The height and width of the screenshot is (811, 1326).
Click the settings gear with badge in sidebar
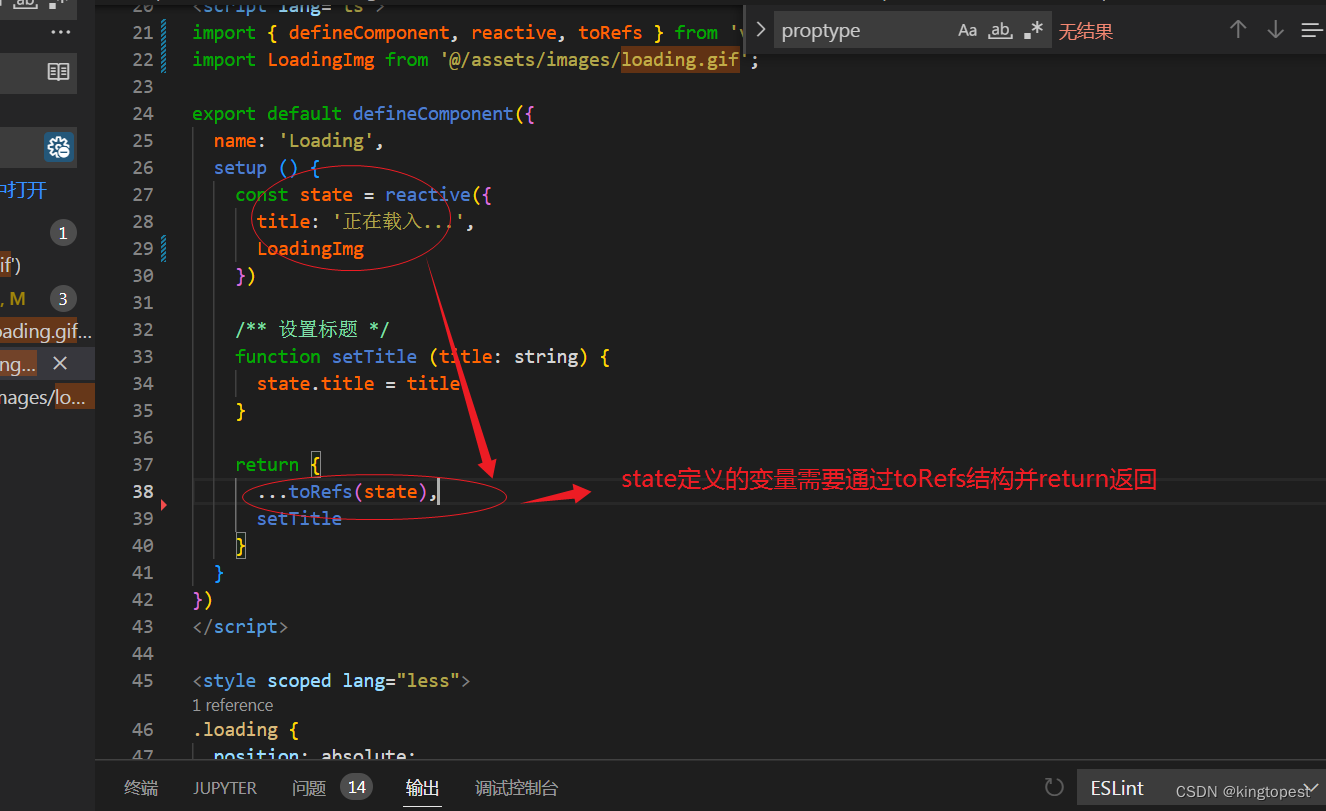[x=58, y=147]
